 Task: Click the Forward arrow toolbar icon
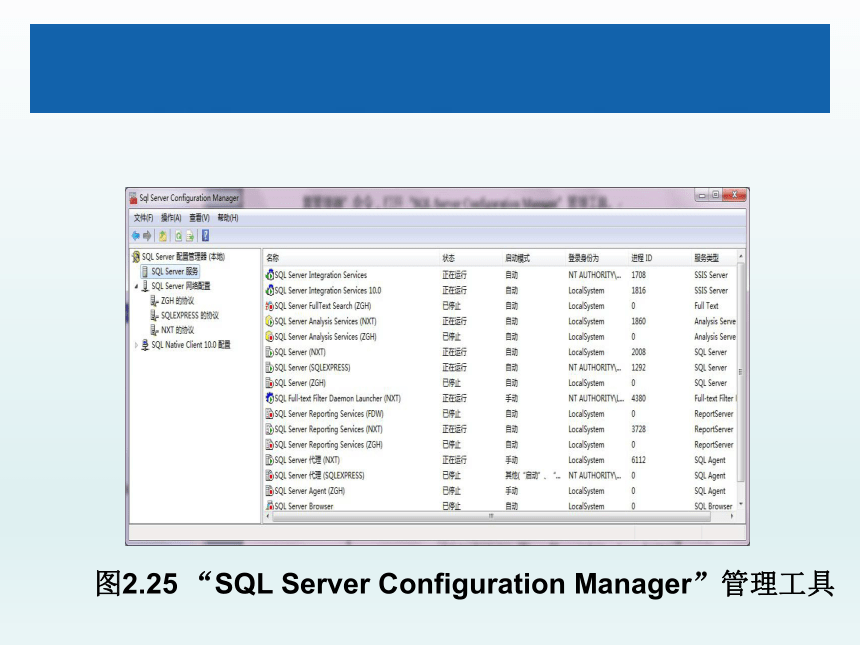point(147,236)
